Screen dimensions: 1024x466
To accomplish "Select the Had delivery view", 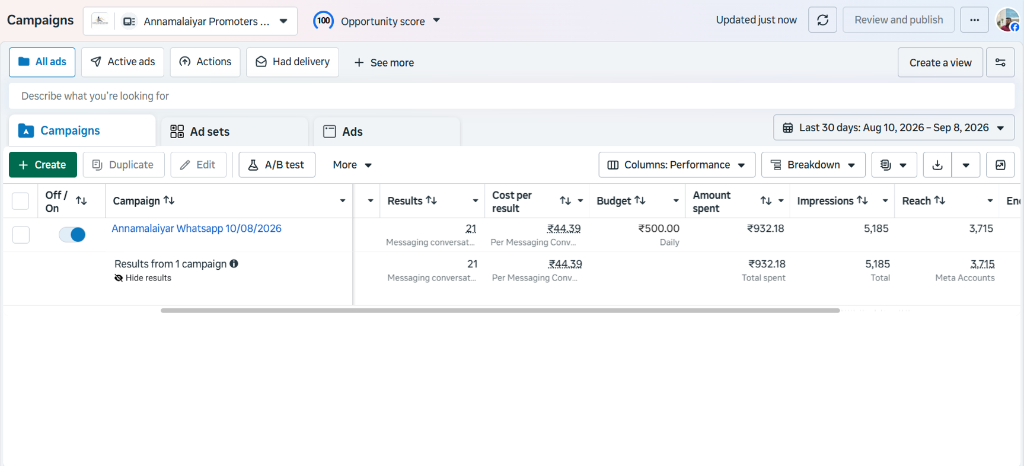I will (x=293, y=62).
